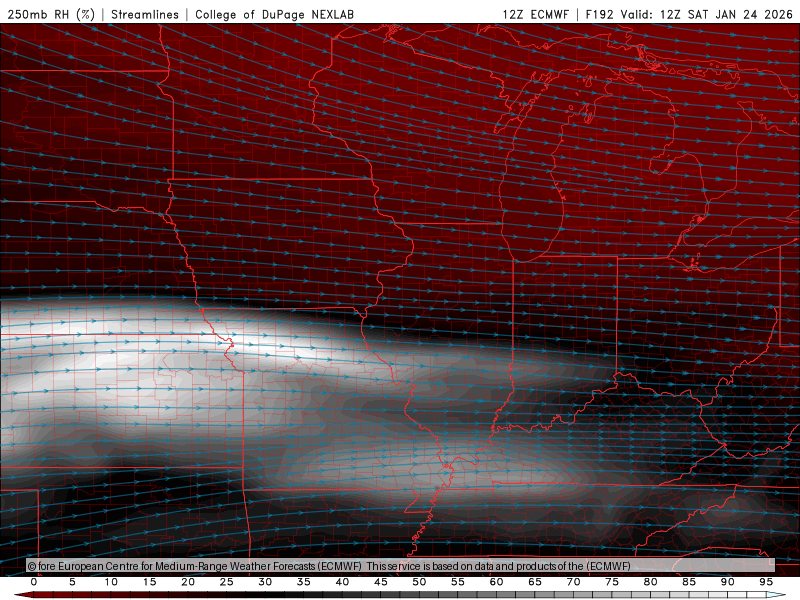800x600 pixels.
Task: Choose the "55" colorbar number
Action: 458,582
